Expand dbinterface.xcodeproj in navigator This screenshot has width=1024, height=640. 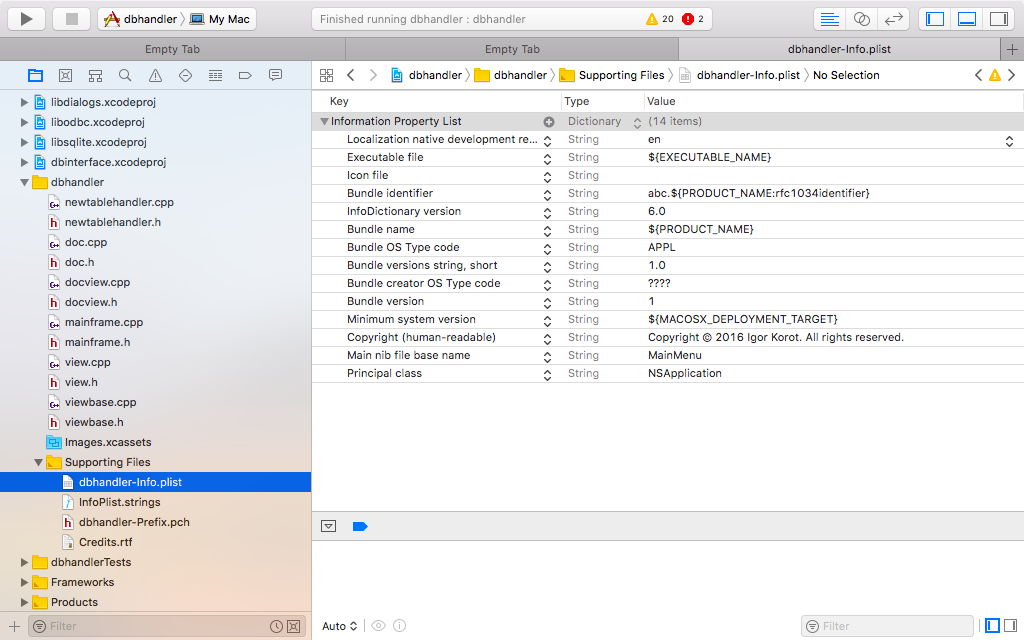tap(24, 162)
